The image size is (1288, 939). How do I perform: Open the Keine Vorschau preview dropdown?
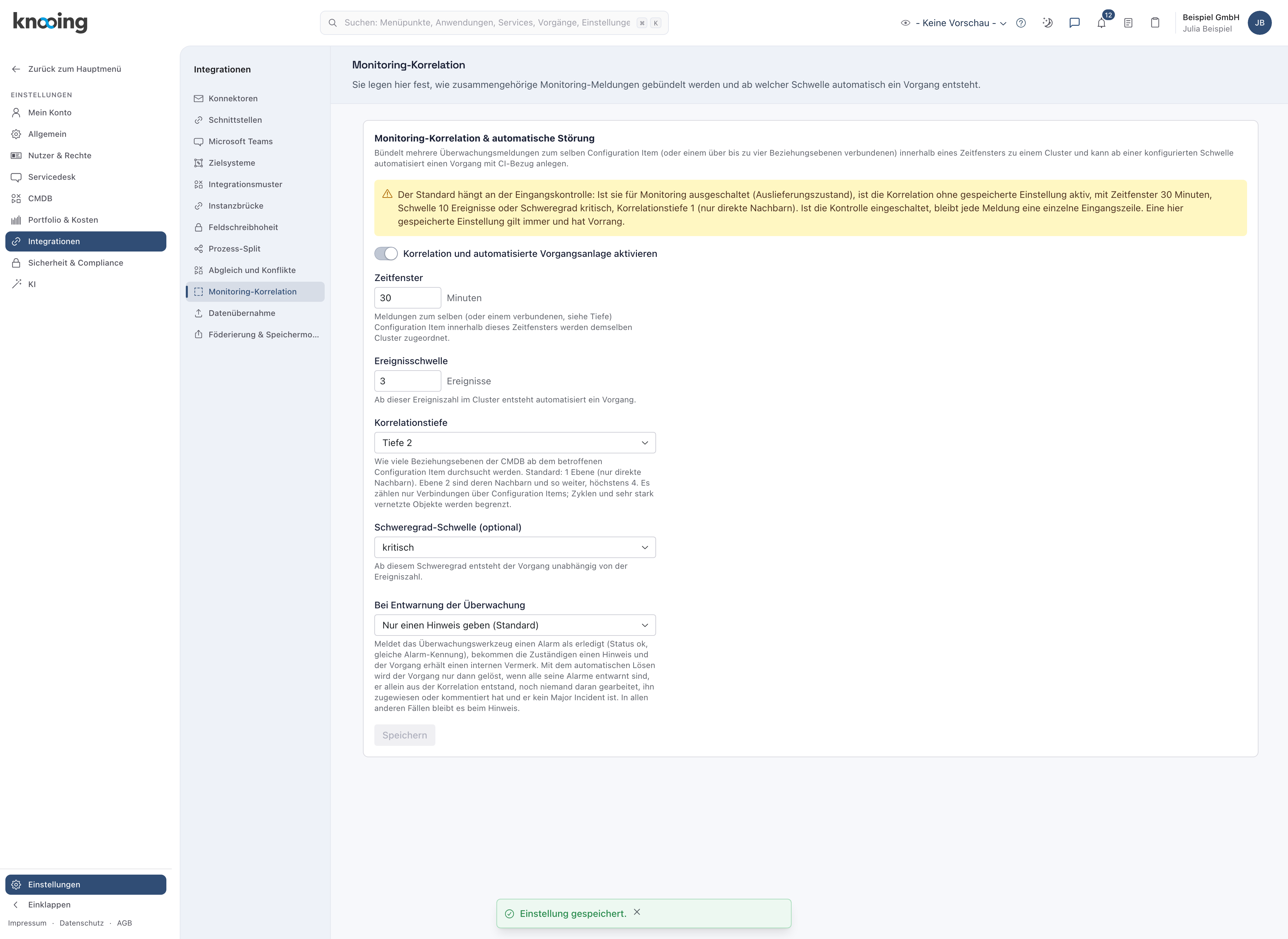point(954,23)
